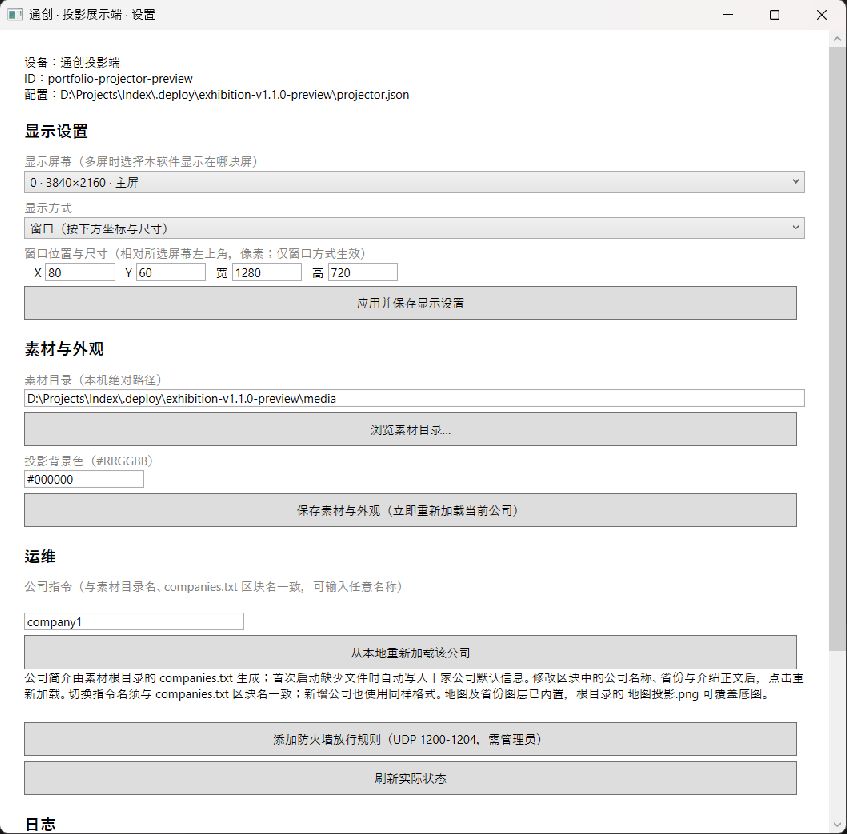Click the #000000 background color field
Image resolution: width=847 pixels, height=834 pixels.
(x=84, y=479)
